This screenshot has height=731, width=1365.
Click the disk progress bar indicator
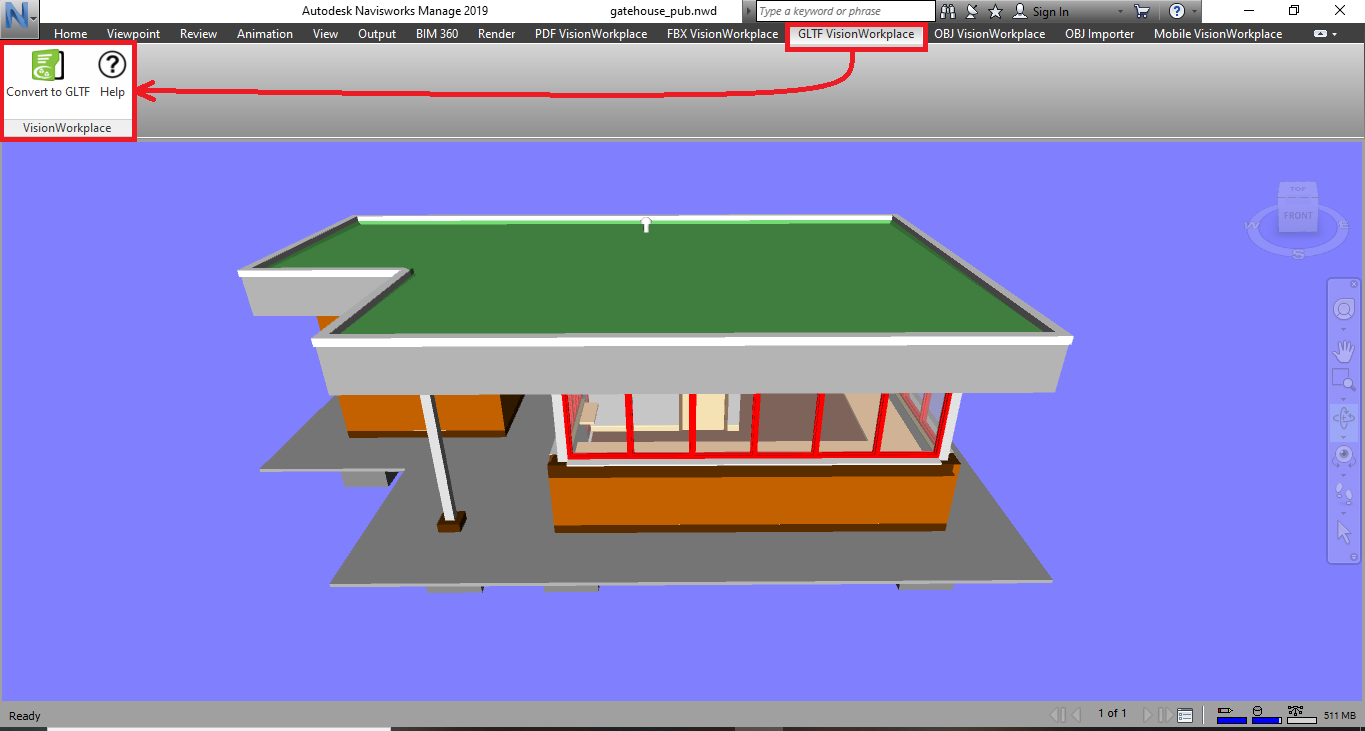point(1266,715)
